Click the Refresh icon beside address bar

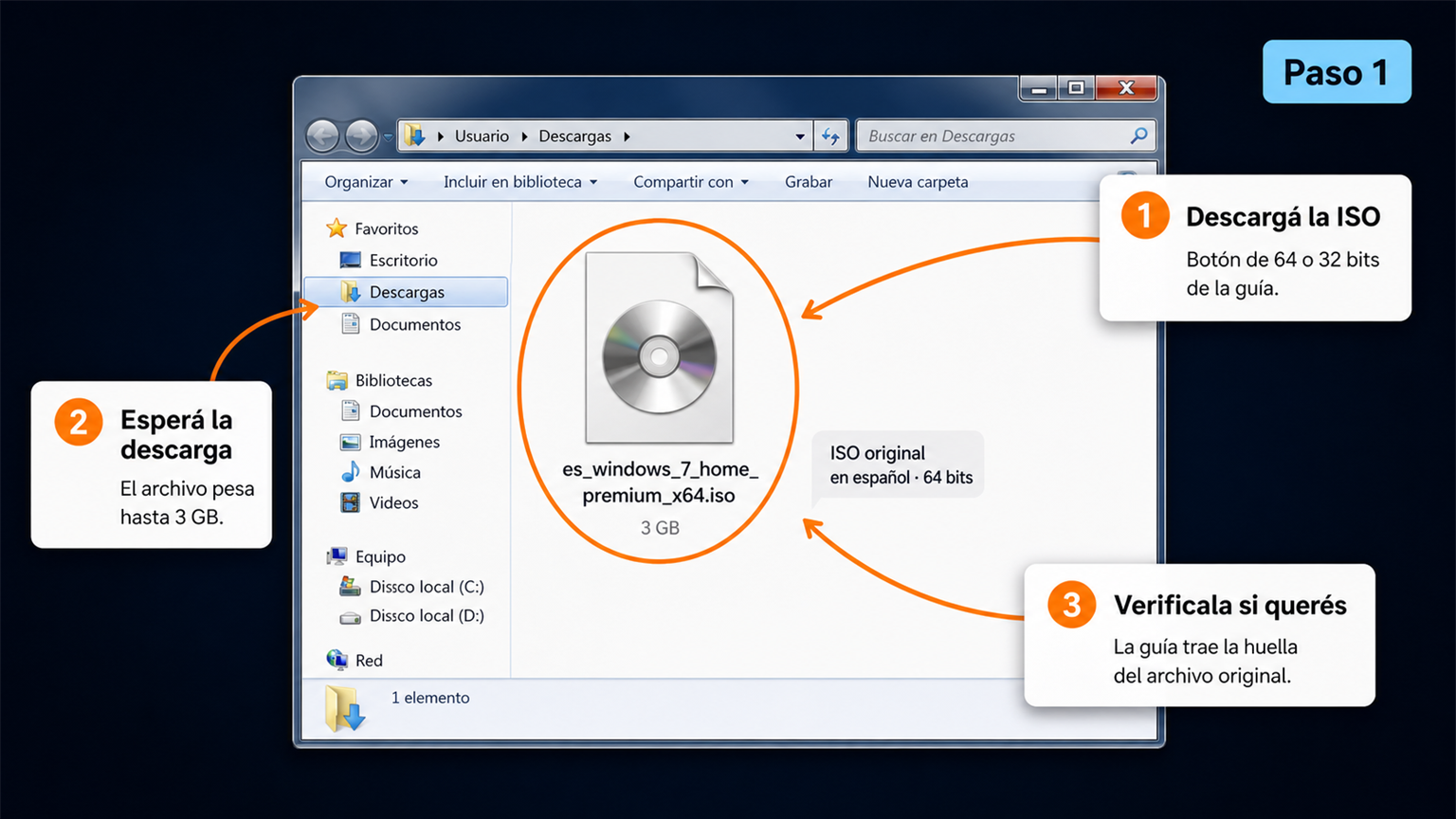click(x=830, y=136)
